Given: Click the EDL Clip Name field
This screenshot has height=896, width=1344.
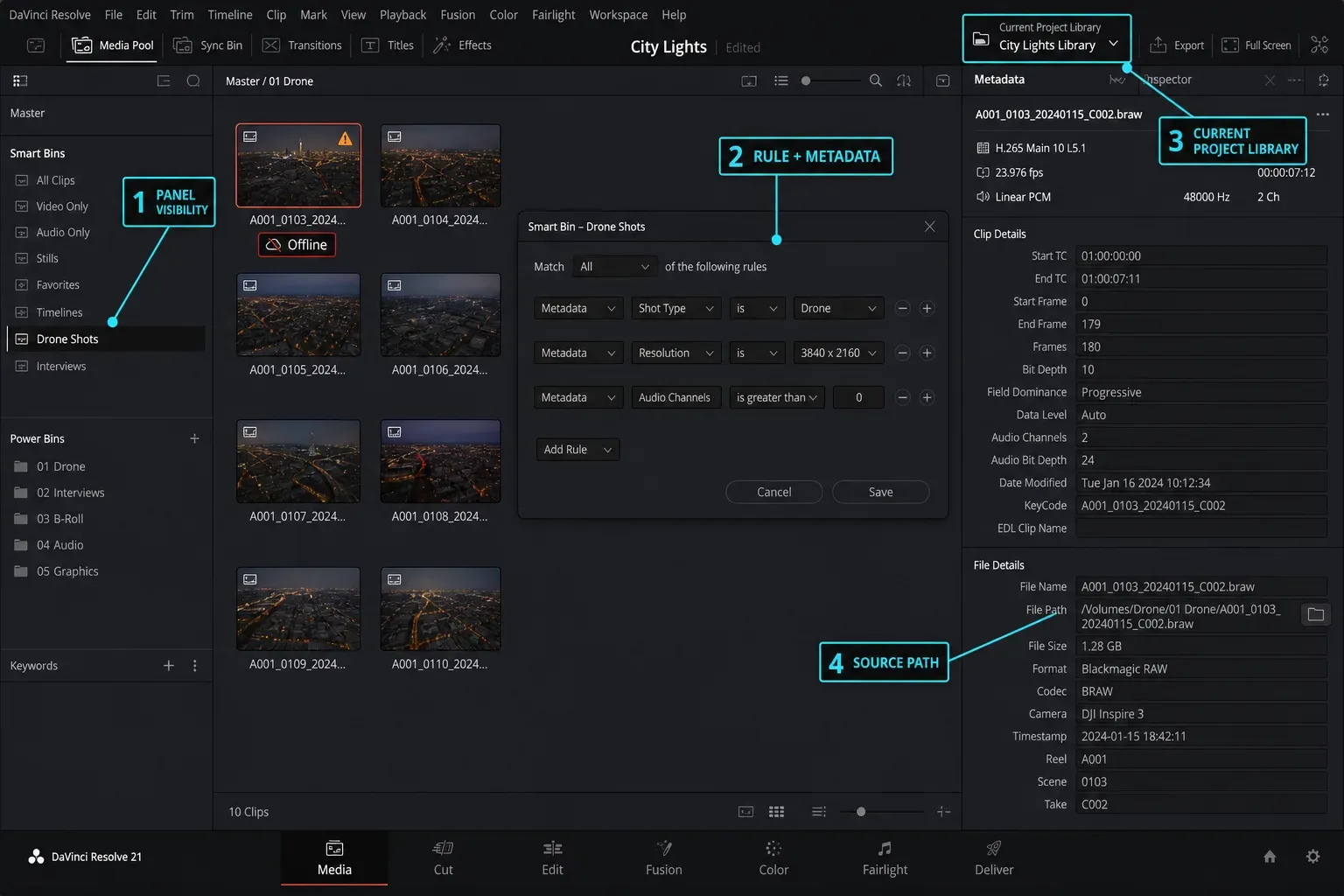Looking at the screenshot, I should click(x=1200, y=528).
